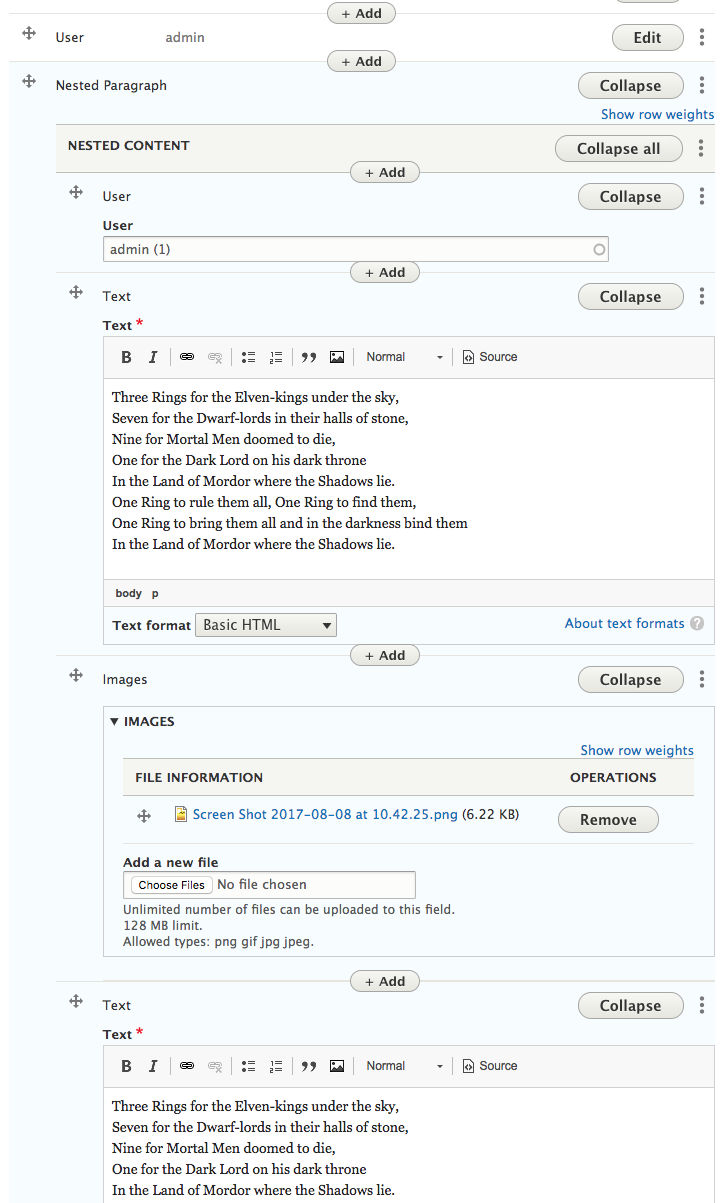The image size is (725, 1203).
Task: Open Normal format dropdown in first editor
Action: coord(404,357)
